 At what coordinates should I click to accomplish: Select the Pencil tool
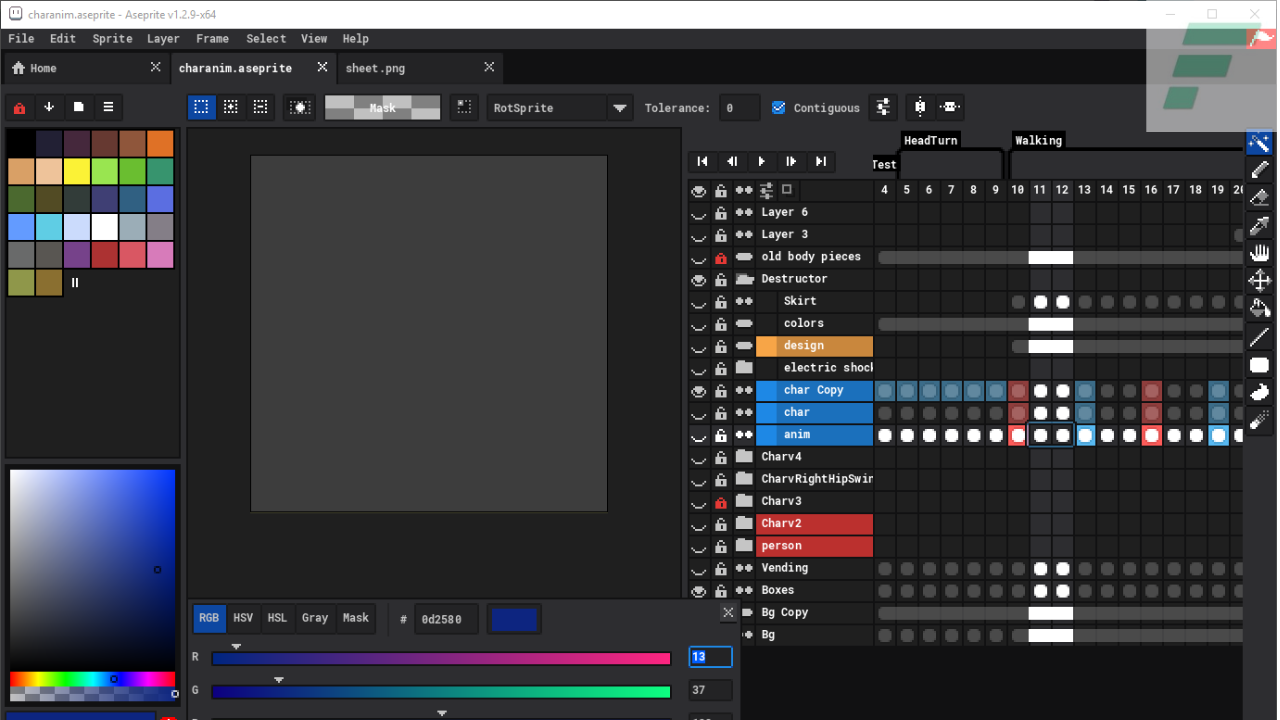1259,170
